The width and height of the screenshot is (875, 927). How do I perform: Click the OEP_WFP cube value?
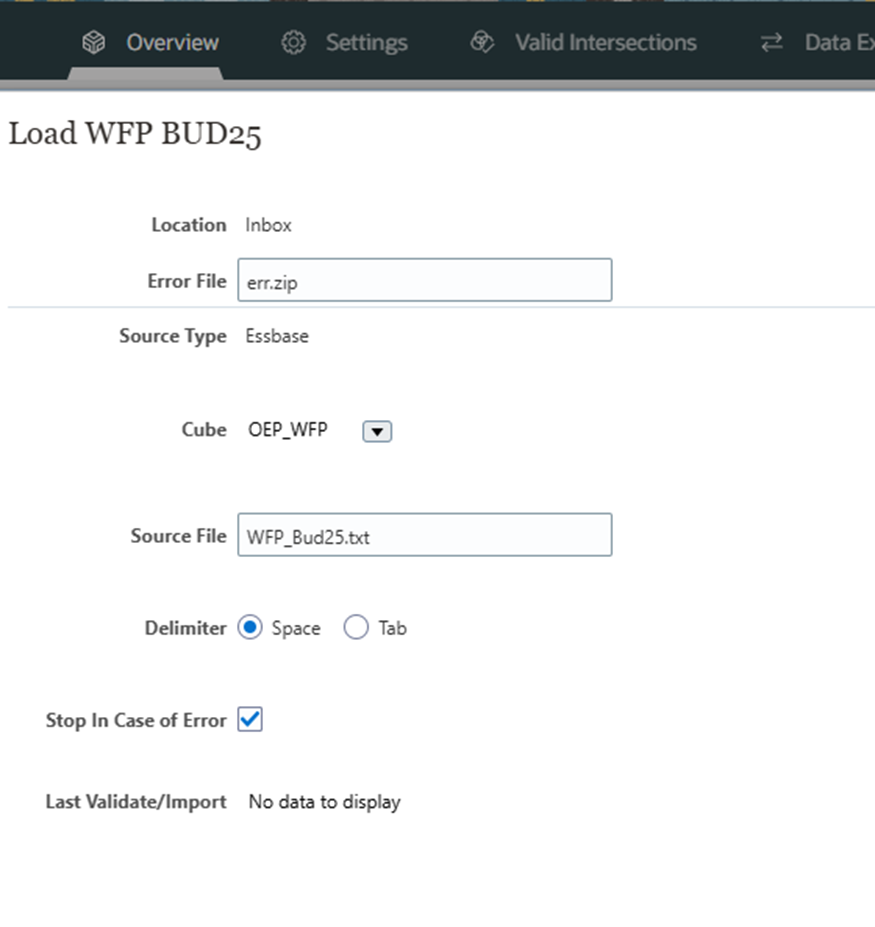coord(287,430)
